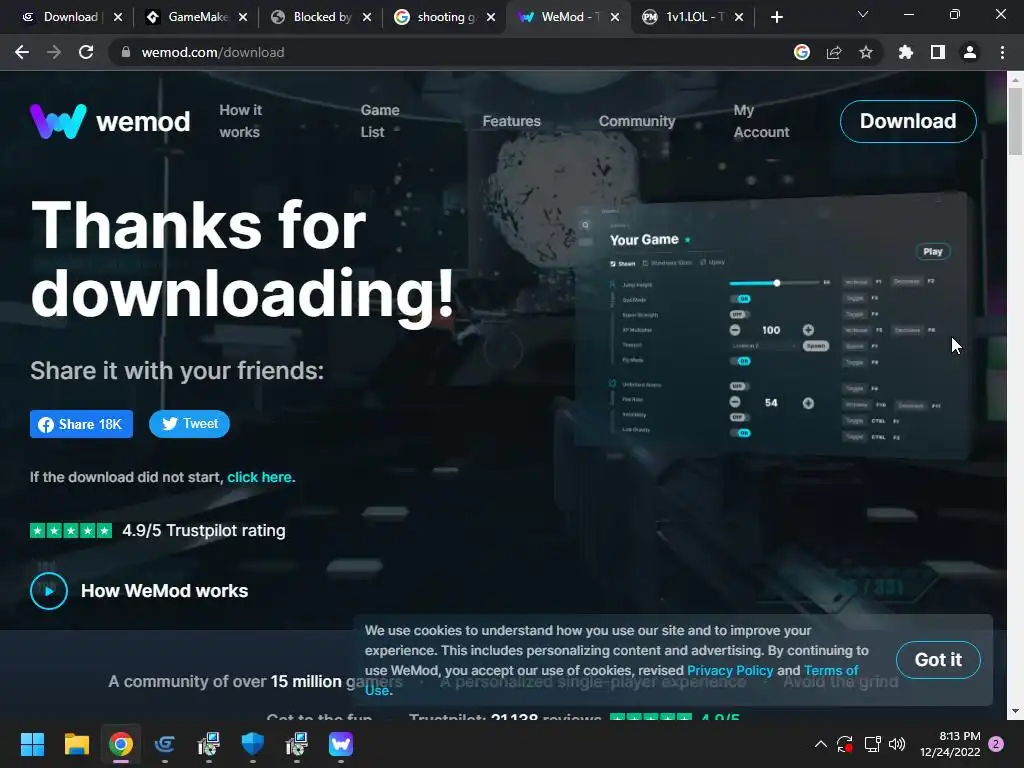
Task: Show hidden system tray icons
Action: pyautogui.click(x=821, y=744)
